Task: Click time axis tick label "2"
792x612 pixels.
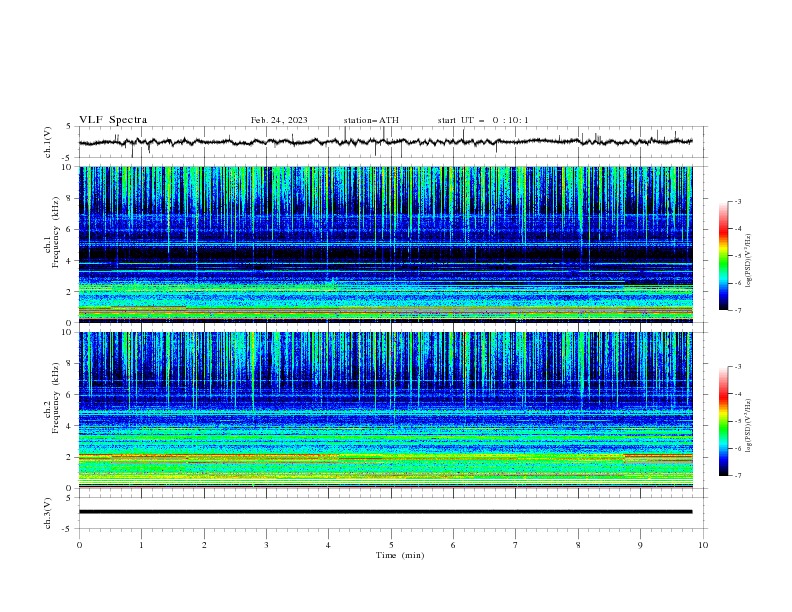Action: pyautogui.click(x=204, y=545)
